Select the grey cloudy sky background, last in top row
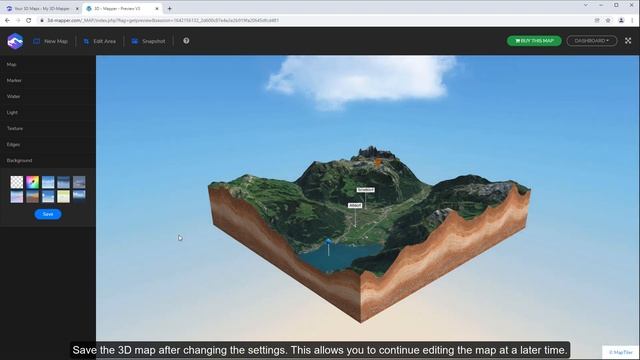The image size is (640, 360). (x=79, y=182)
